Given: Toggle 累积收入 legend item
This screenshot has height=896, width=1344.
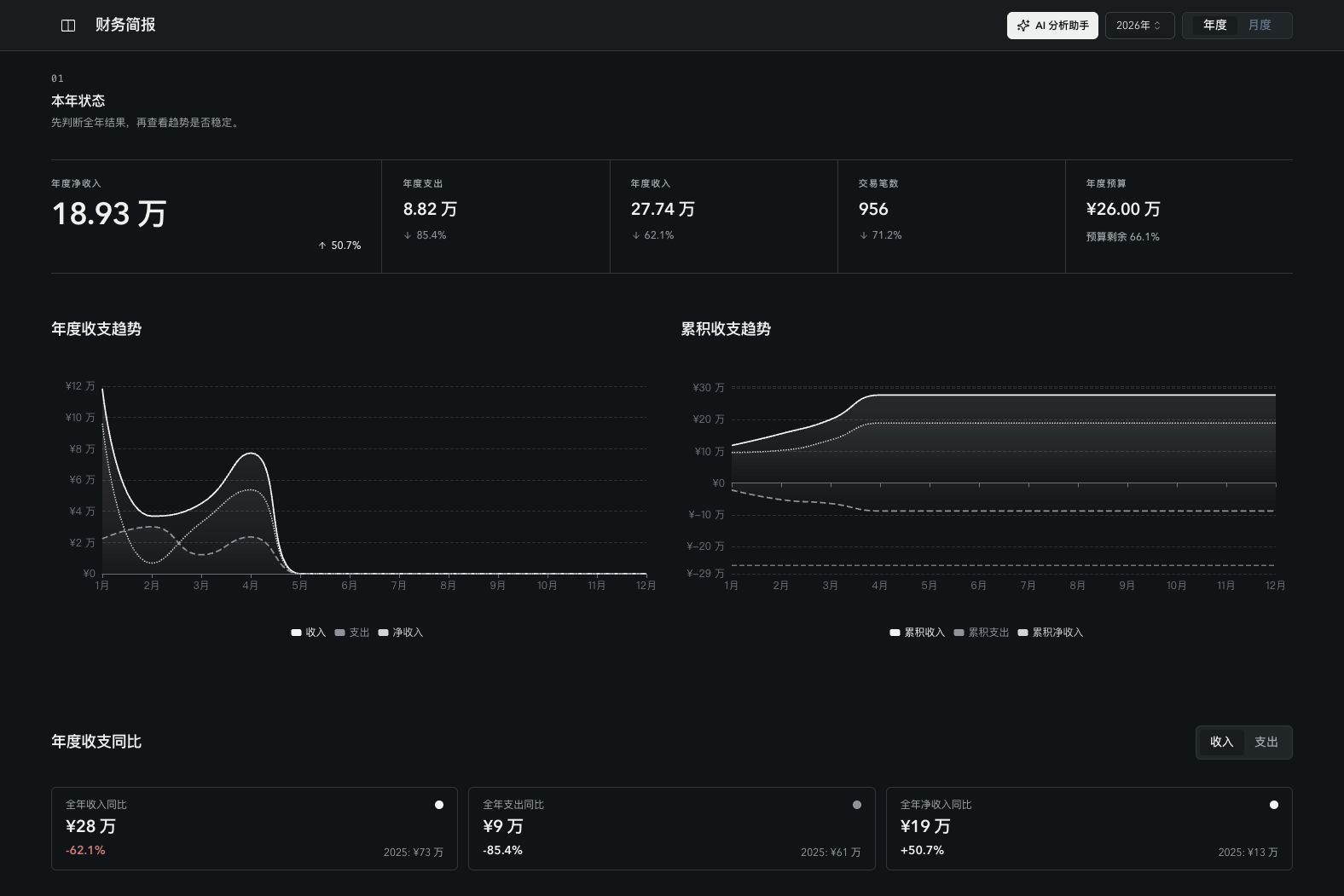Looking at the screenshot, I should pos(918,633).
